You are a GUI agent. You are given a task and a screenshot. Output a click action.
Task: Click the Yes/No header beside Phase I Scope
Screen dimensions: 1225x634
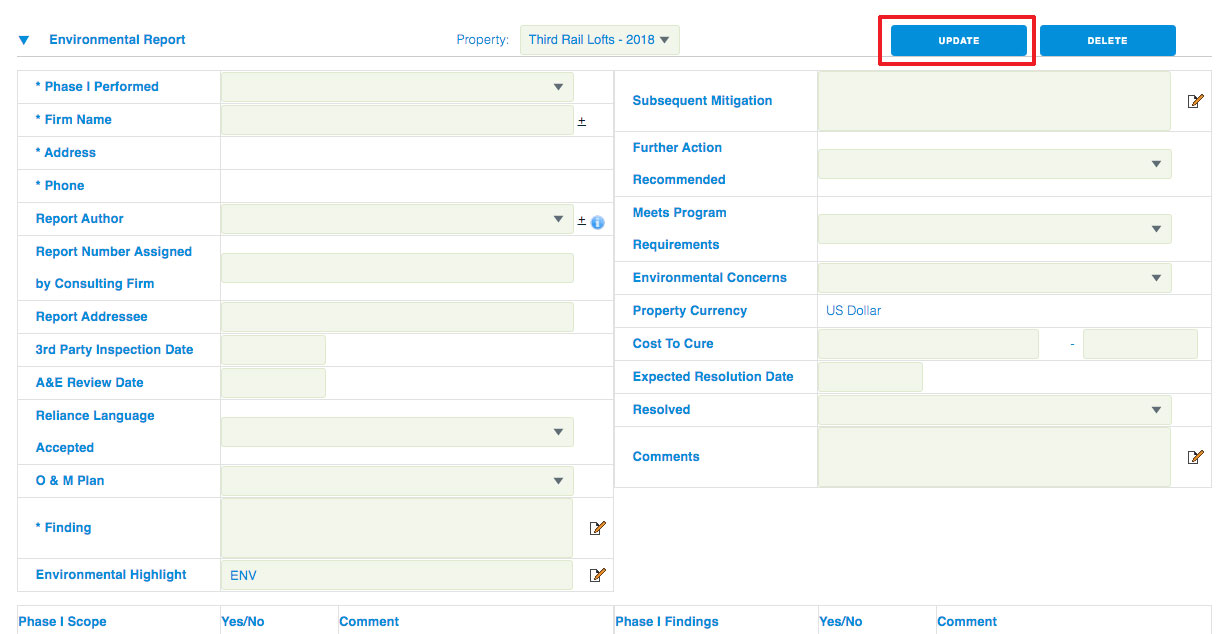click(x=243, y=622)
